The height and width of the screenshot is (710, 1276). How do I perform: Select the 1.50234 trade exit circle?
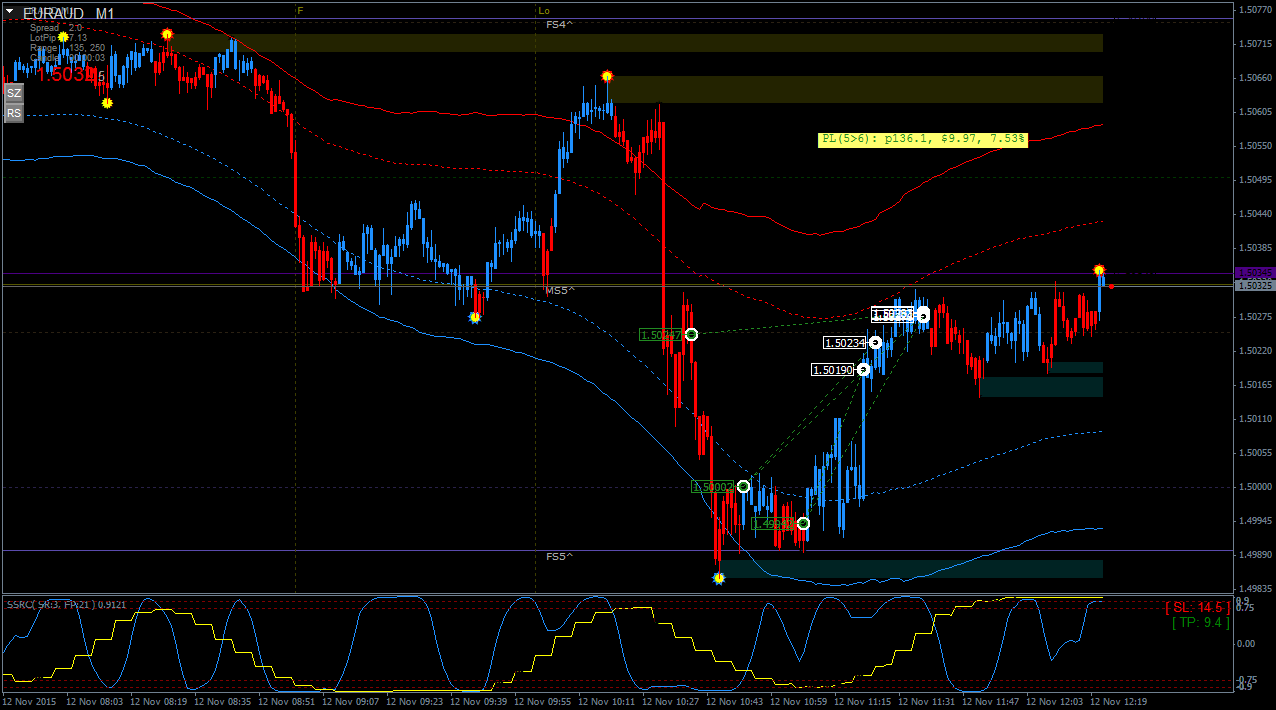click(x=876, y=342)
